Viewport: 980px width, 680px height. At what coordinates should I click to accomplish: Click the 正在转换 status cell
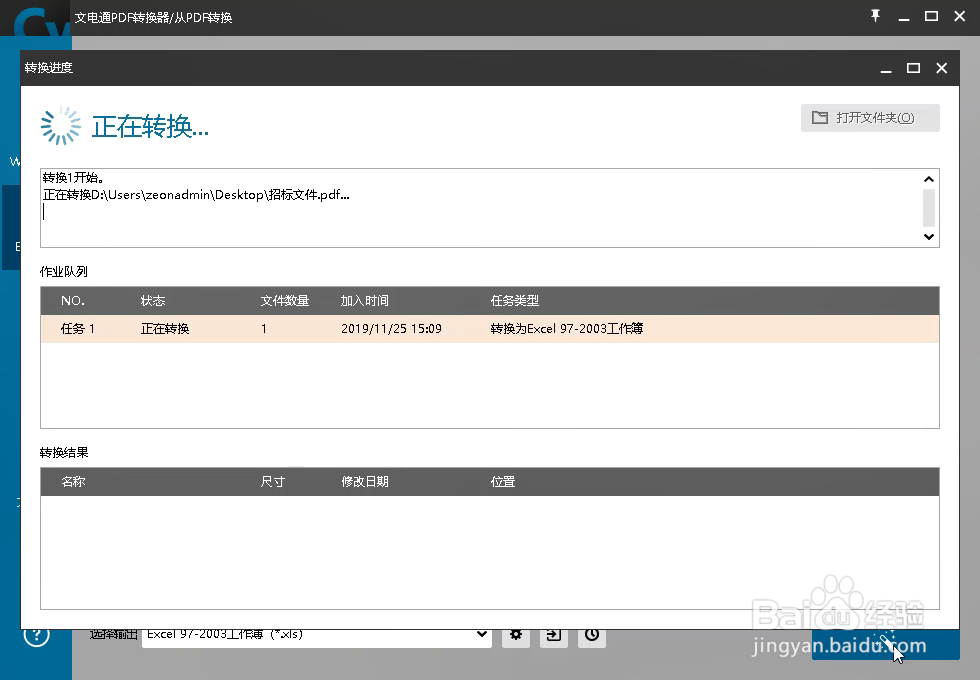(165, 329)
